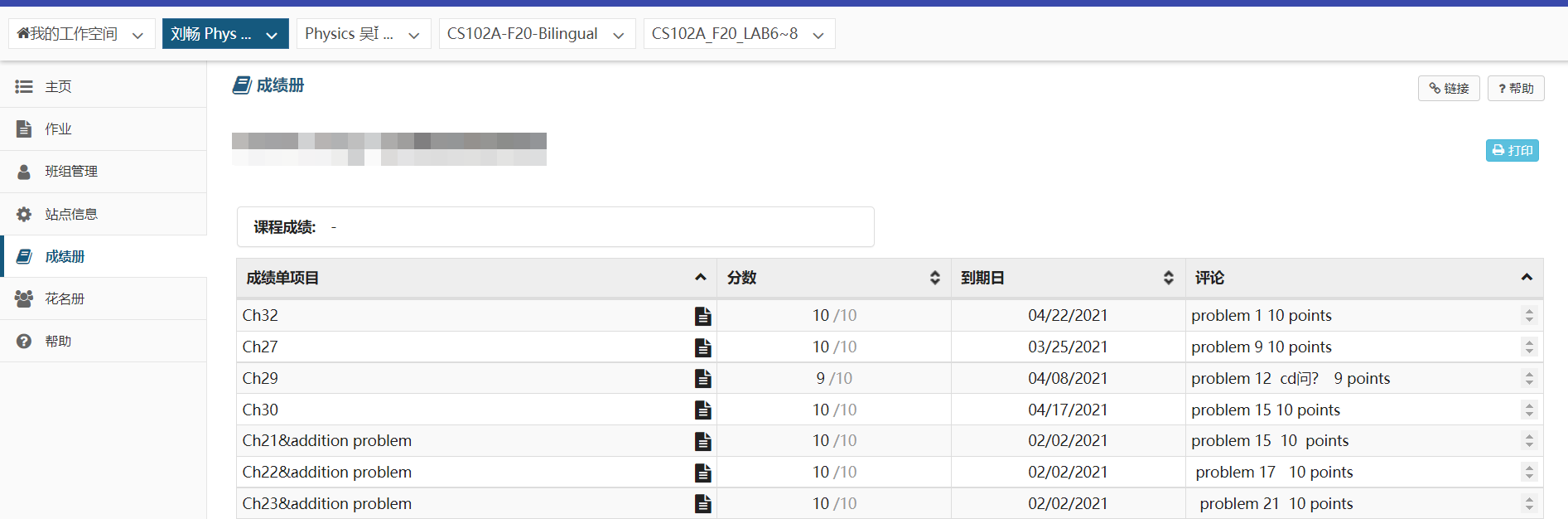Screen dimensions: 1568x519
Task: Sort by 到期日 column arrows
Action: click(x=1168, y=278)
